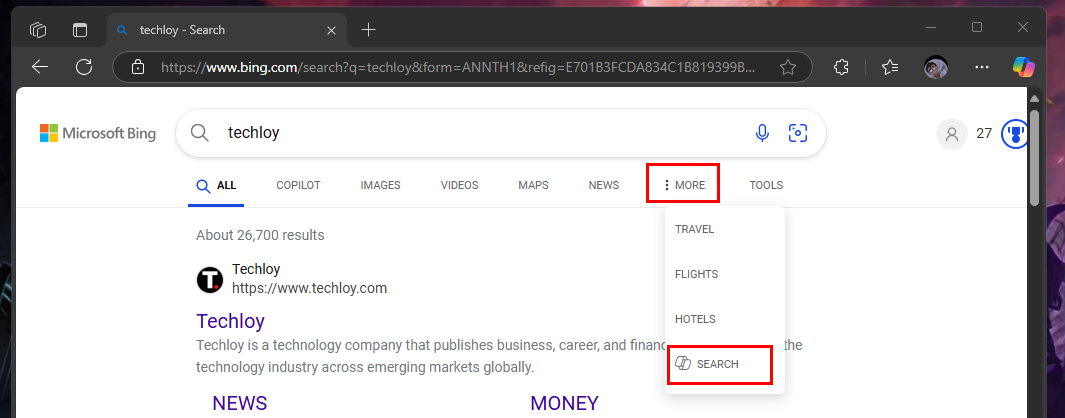View site information lock icon

[x=138, y=67]
